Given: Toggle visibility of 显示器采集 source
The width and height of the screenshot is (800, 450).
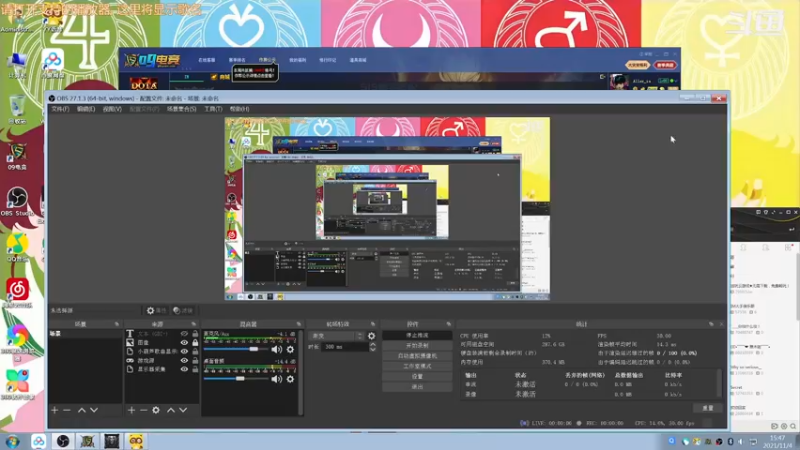Looking at the screenshot, I should click(x=184, y=369).
